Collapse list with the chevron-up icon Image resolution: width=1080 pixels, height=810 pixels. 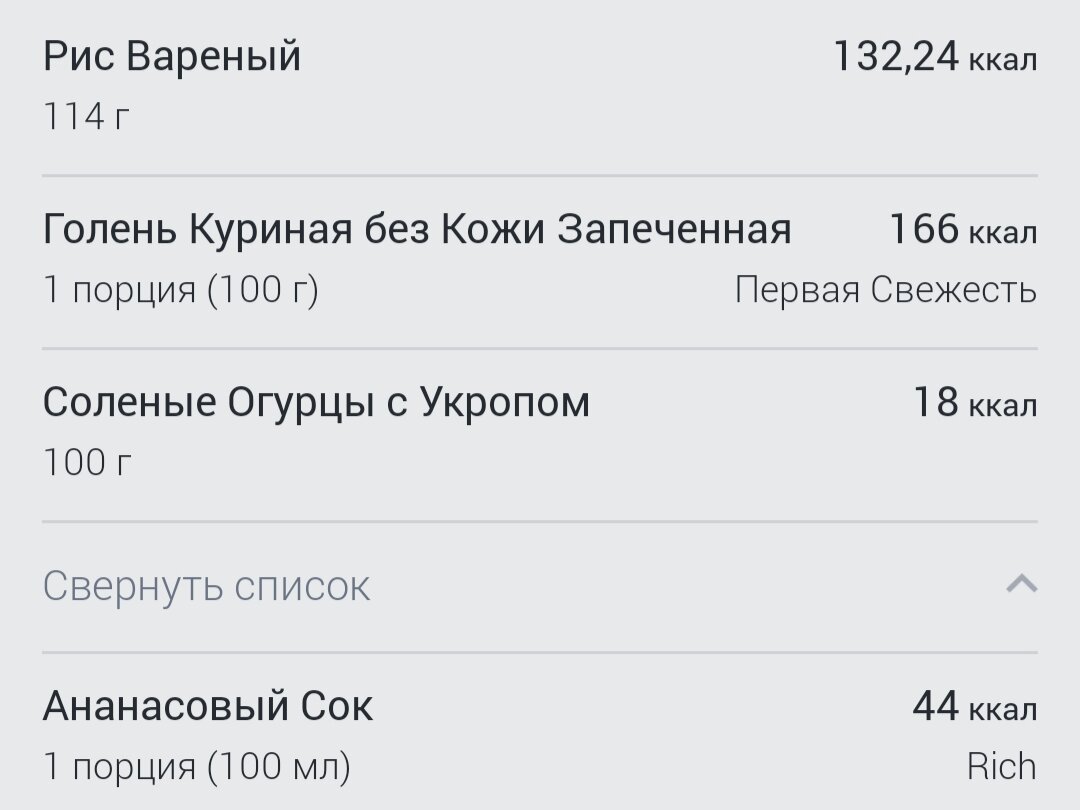(1021, 584)
